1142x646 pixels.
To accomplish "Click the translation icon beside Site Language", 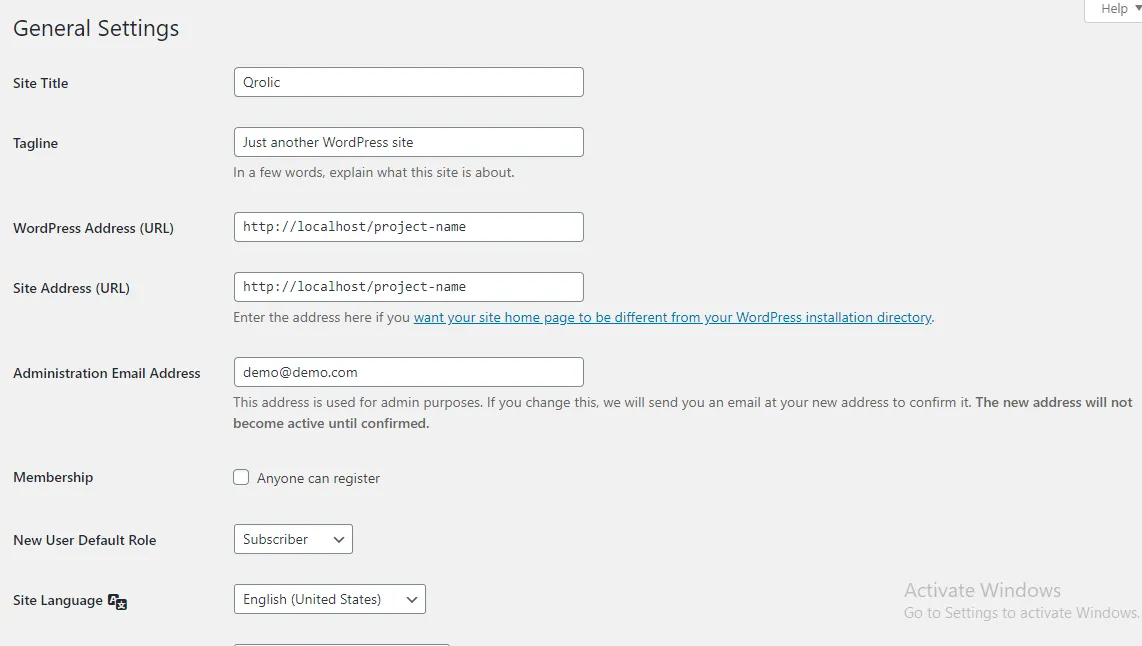I will tap(118, 602).
